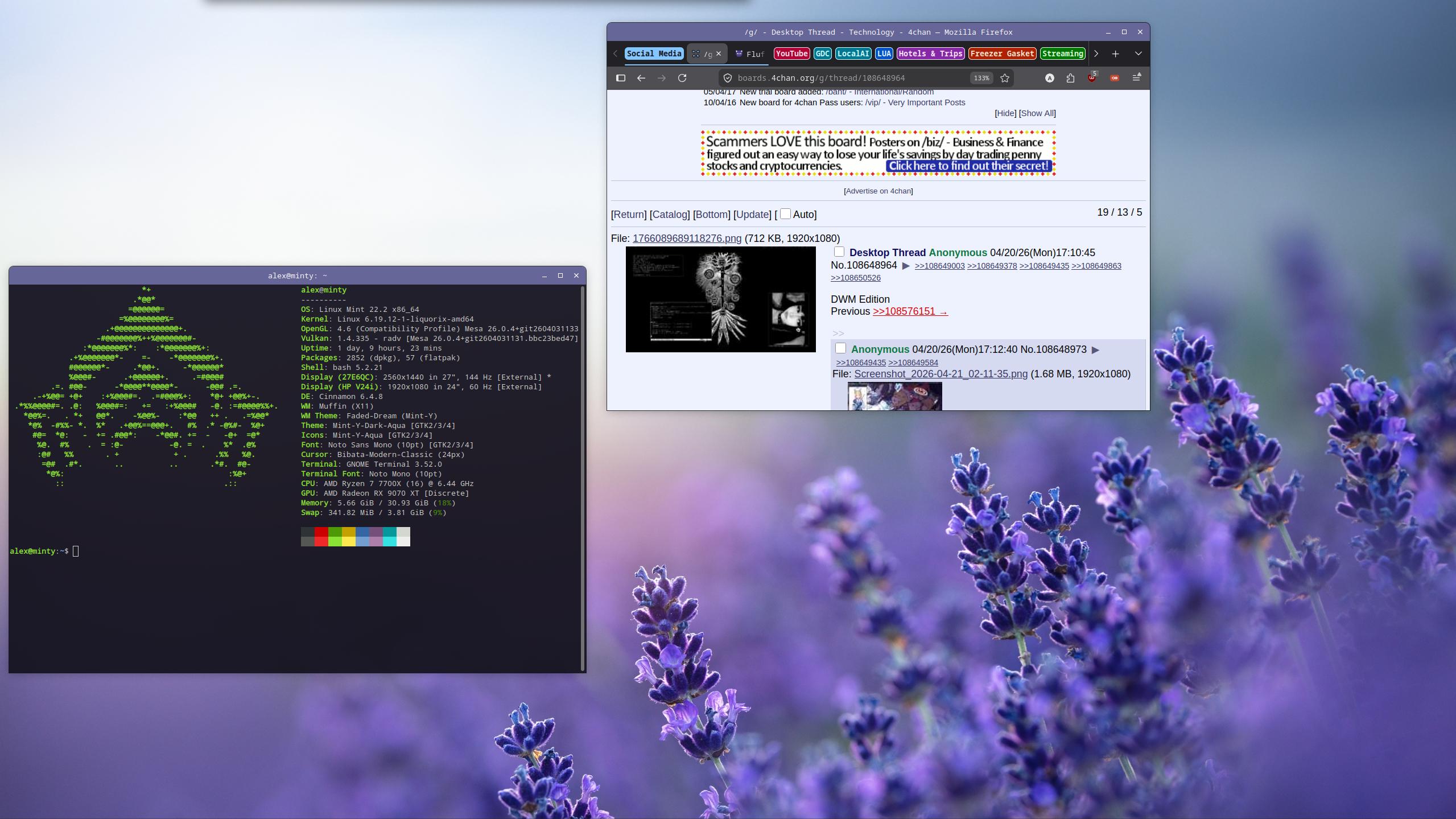This screenshot has height=819, width=1456.
Task: Enable the Auto update checkbox
Action: [x=785, y=214]
